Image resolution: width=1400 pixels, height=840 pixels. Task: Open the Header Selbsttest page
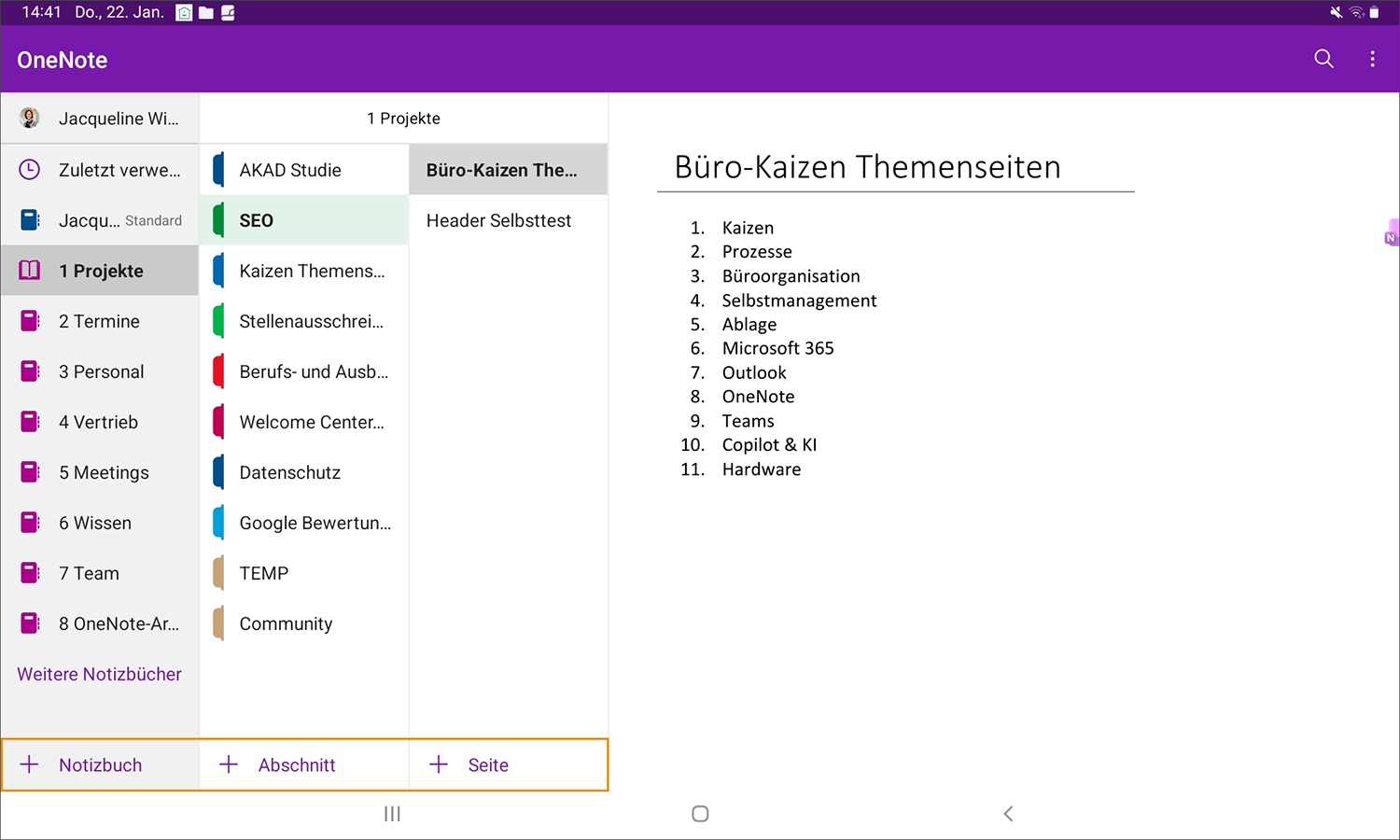[498, 220]
